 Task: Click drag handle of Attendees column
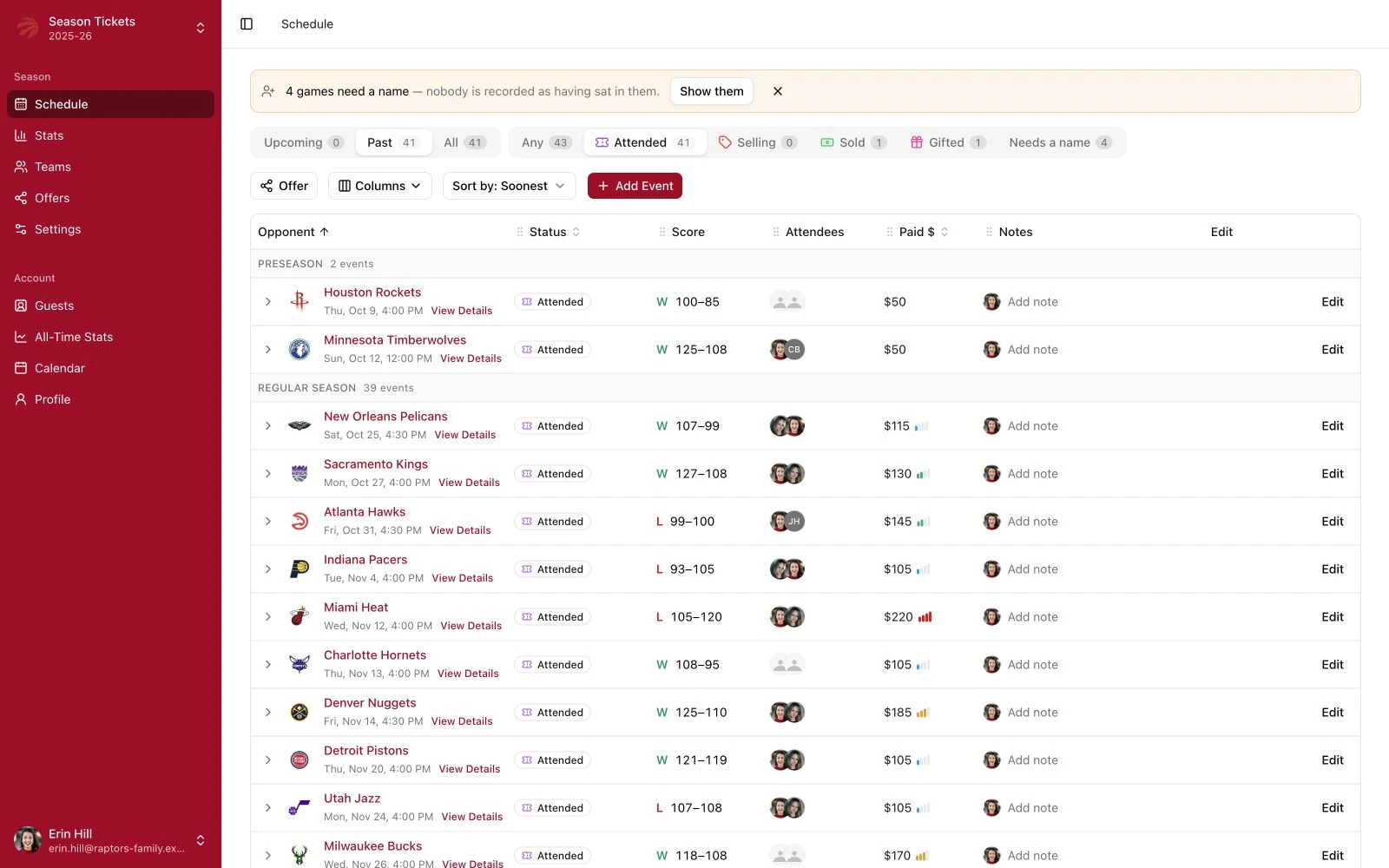coord(776,232)
